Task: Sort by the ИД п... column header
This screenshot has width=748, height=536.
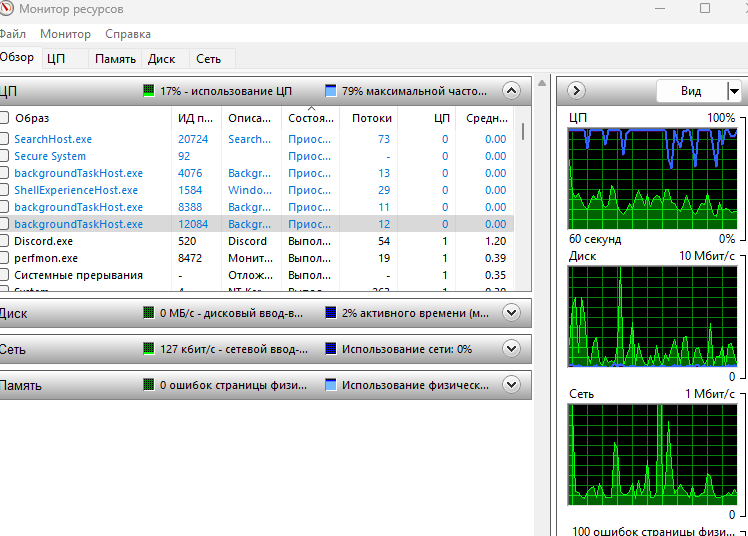Action: pos(197,118)
